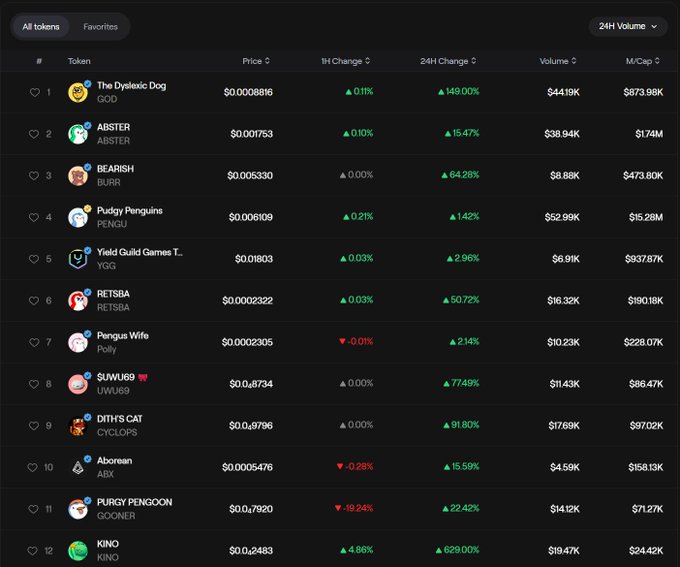Open the ABSTER token logo
The image size is (680, 567).
click(78, 134)
